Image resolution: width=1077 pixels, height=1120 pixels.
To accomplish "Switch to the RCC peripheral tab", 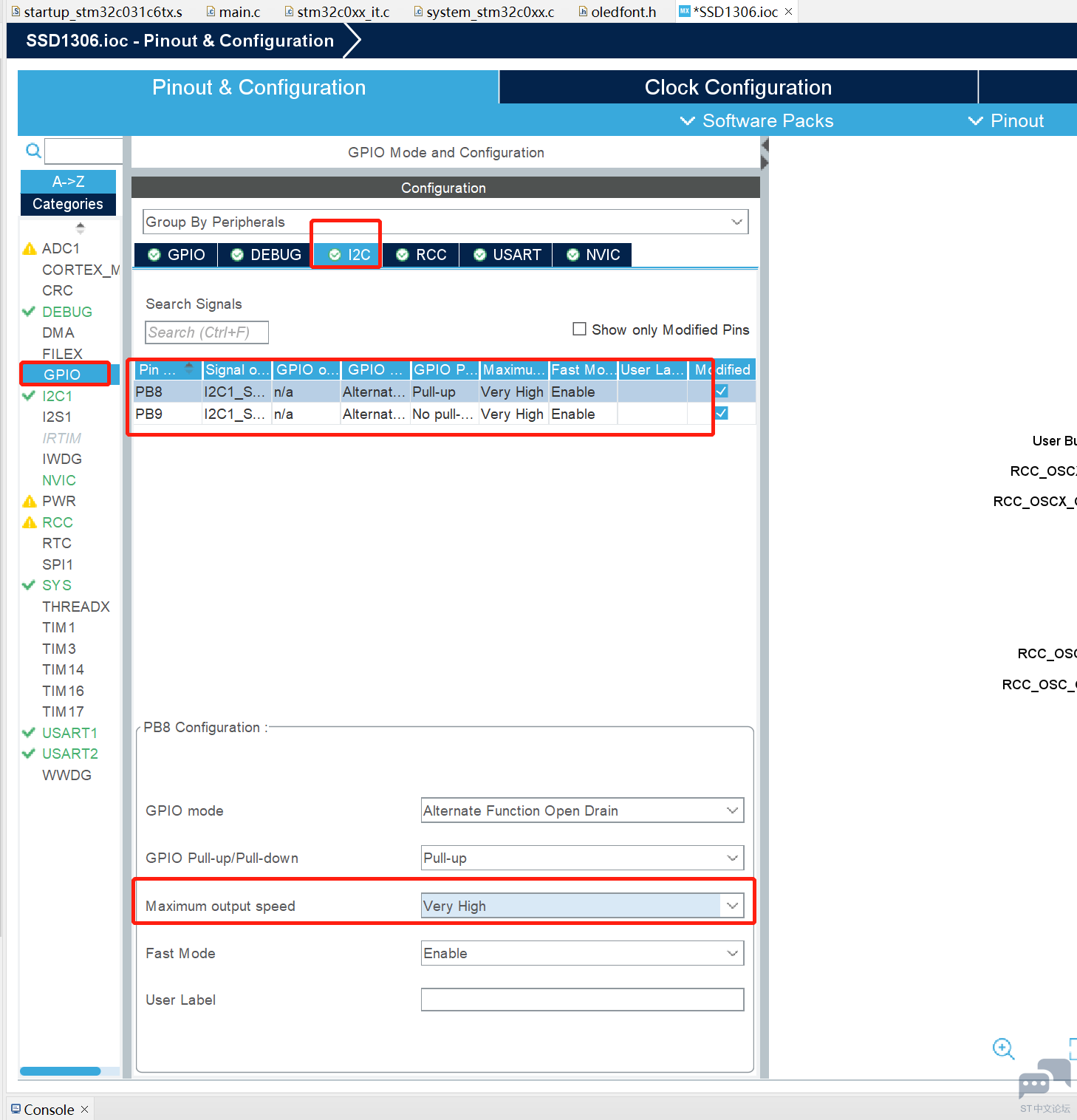I will pyautogui.click(x=421, y=254).
